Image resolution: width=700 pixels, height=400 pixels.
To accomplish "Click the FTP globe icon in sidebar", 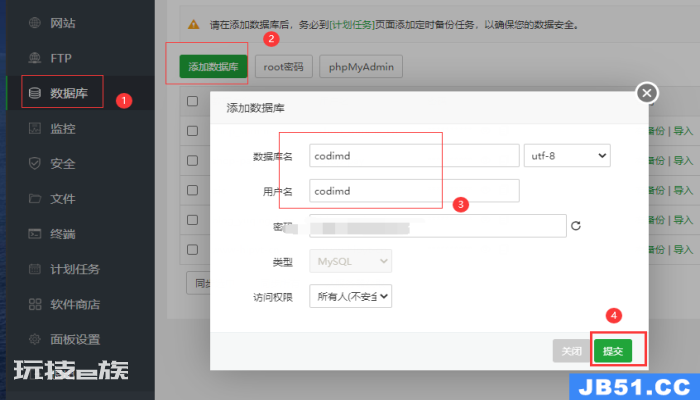I will click(x=35, y=58).
